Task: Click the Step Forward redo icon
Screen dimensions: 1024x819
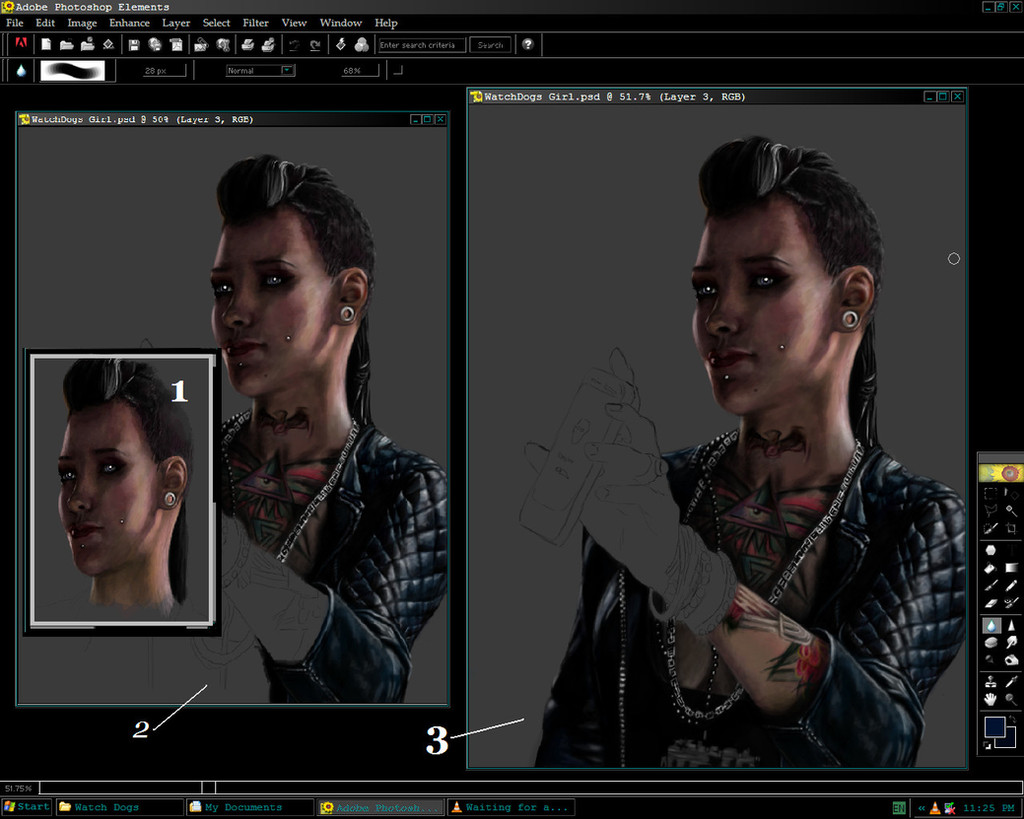Action: pyautogui.click(x=315, y=44)
